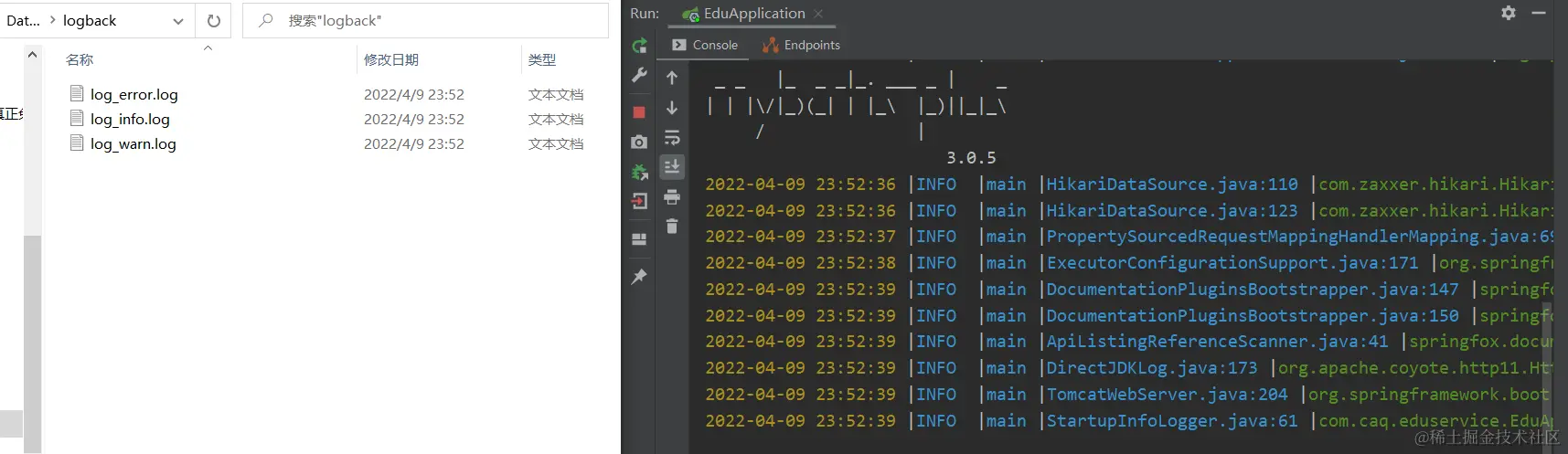Sort files by the 类型 column header

pos(542,59)
